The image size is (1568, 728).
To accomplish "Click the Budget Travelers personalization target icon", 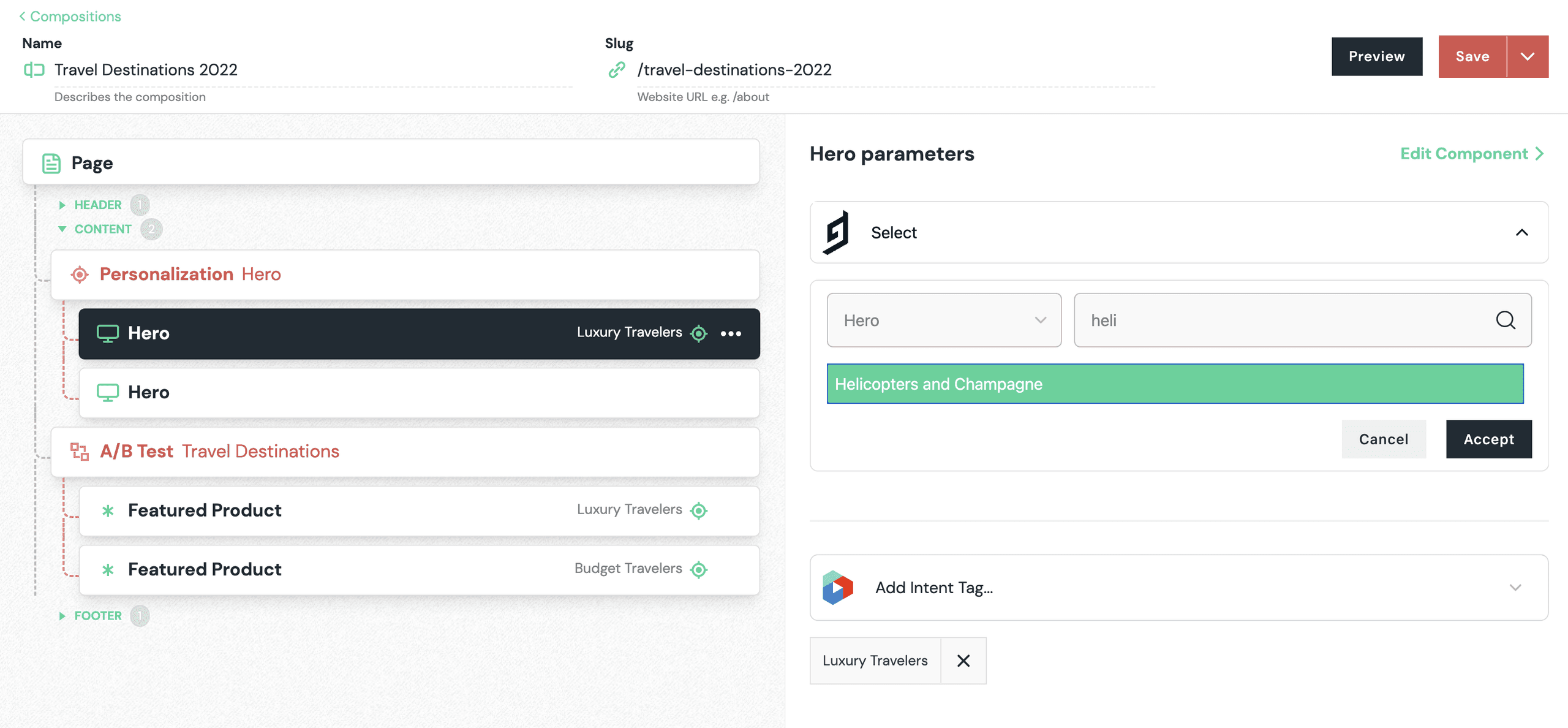I will click(699, 569).
